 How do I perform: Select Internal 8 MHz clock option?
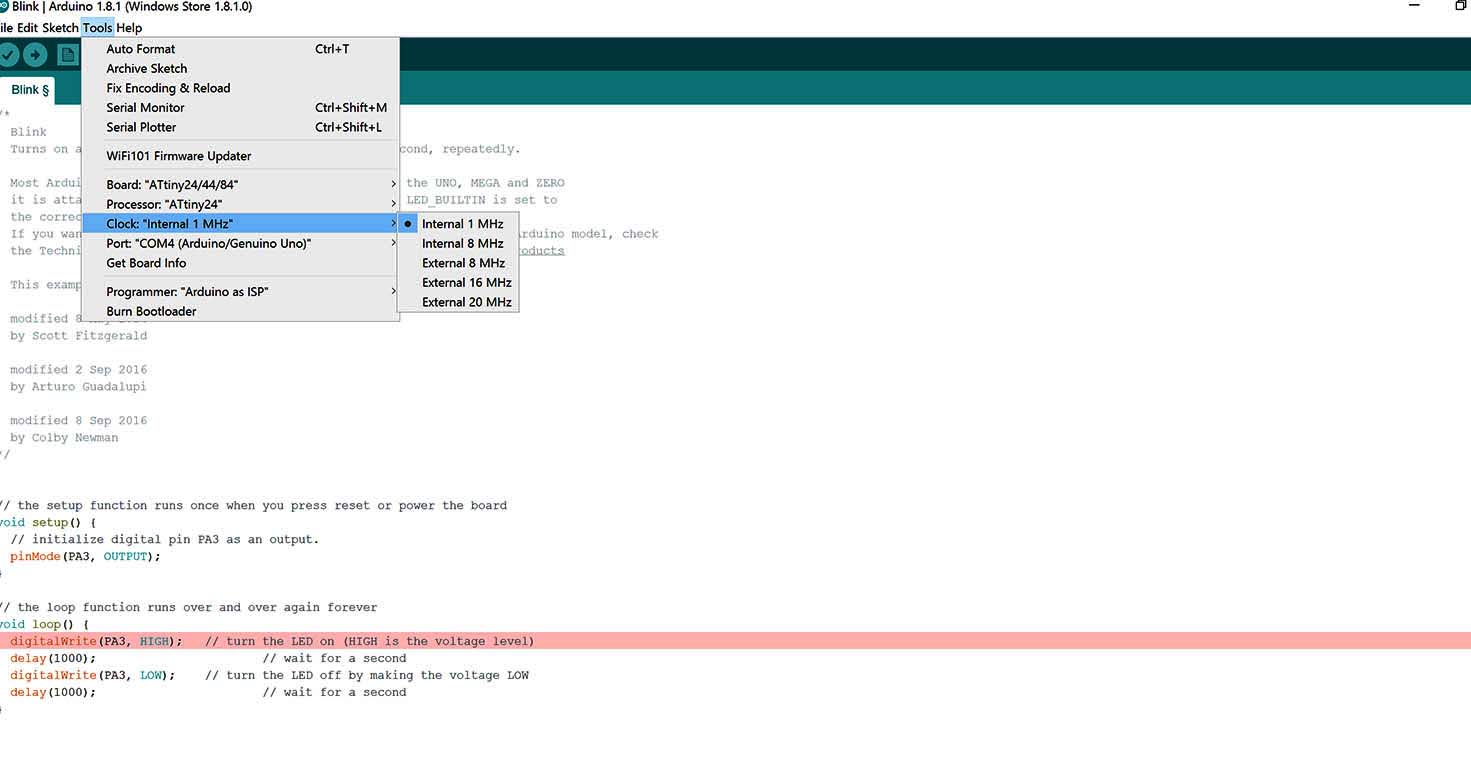(x=458, y=243)
